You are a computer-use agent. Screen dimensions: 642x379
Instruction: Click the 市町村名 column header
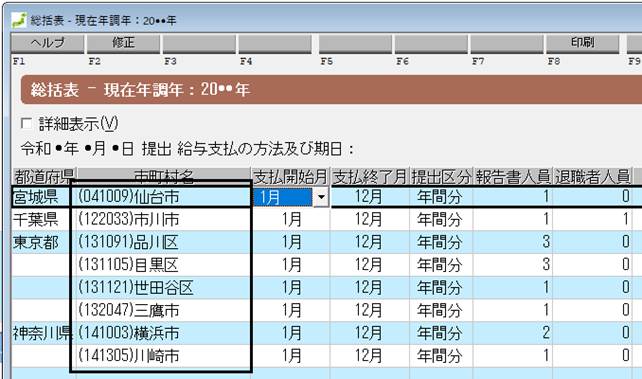[x=164, y=177]
